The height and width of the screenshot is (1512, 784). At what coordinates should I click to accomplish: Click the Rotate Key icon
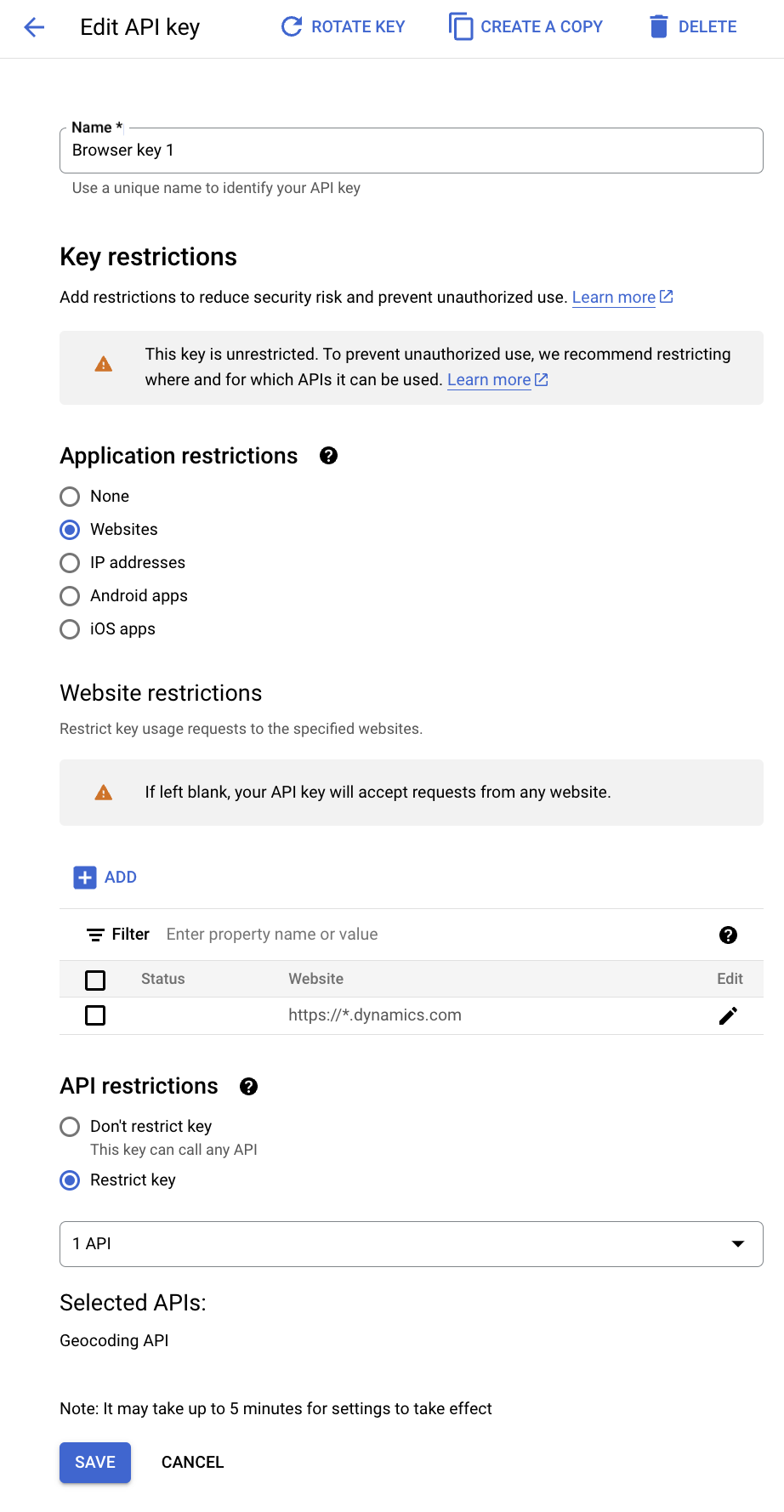coord(292,27)
